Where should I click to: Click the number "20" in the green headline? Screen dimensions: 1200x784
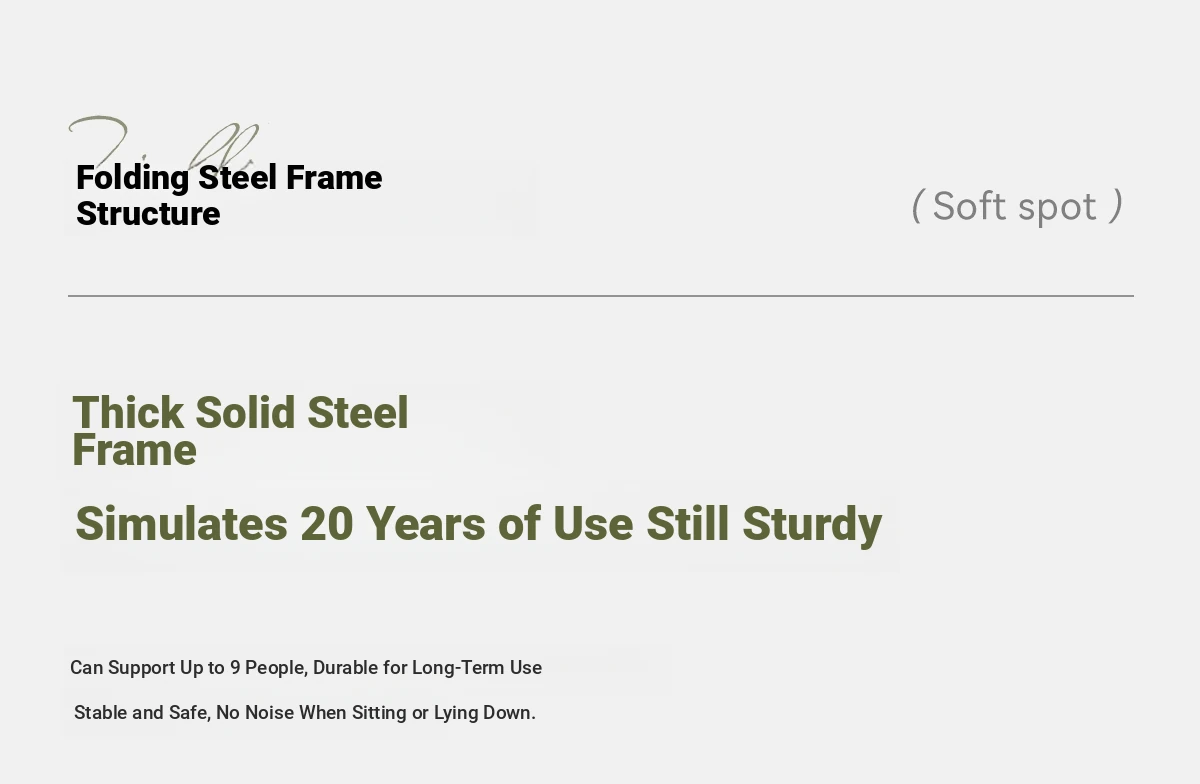point(326,524)
